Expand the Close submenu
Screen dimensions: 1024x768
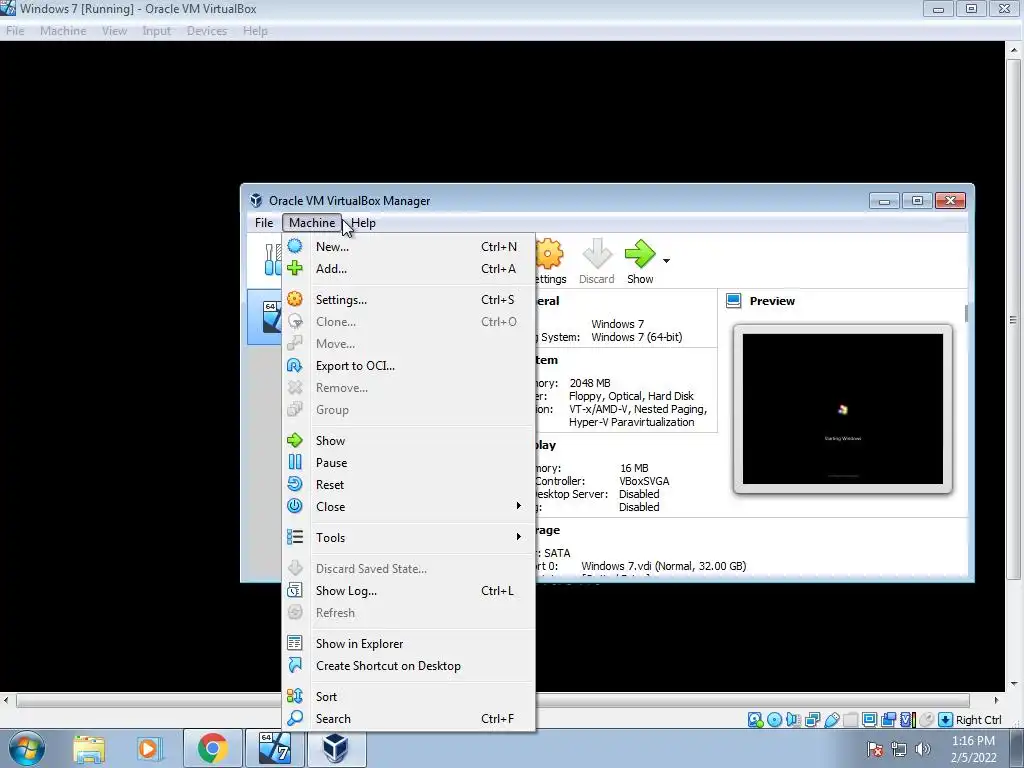[x=409, y=507]
